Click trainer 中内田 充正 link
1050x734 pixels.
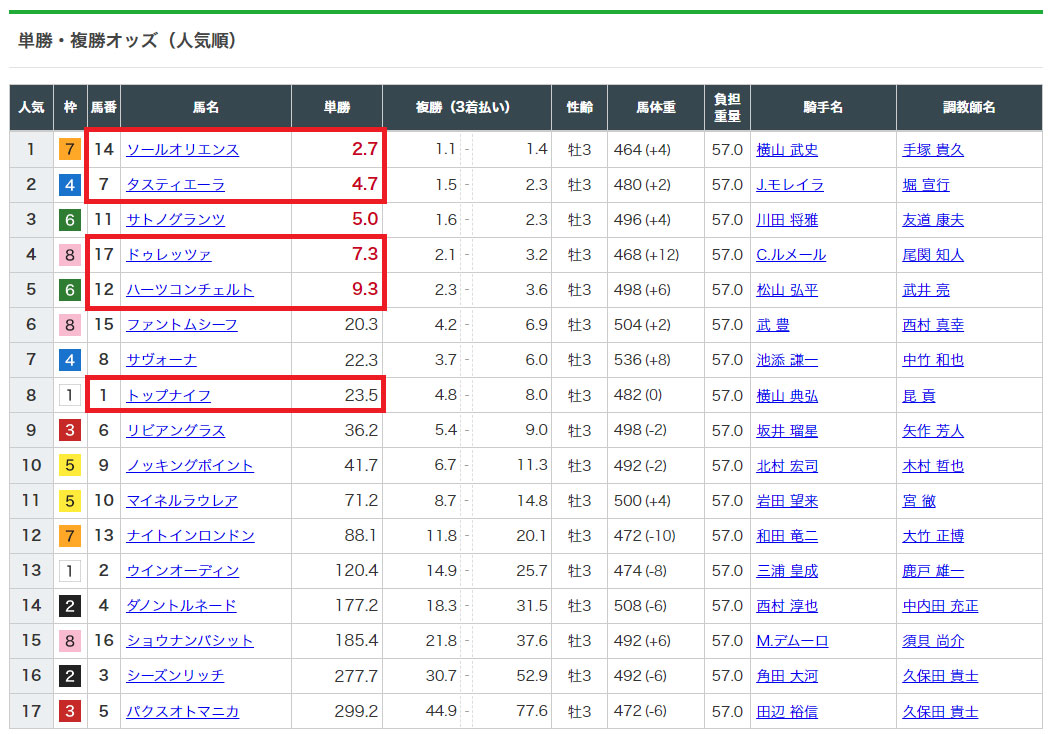click(x=940, y=606)
